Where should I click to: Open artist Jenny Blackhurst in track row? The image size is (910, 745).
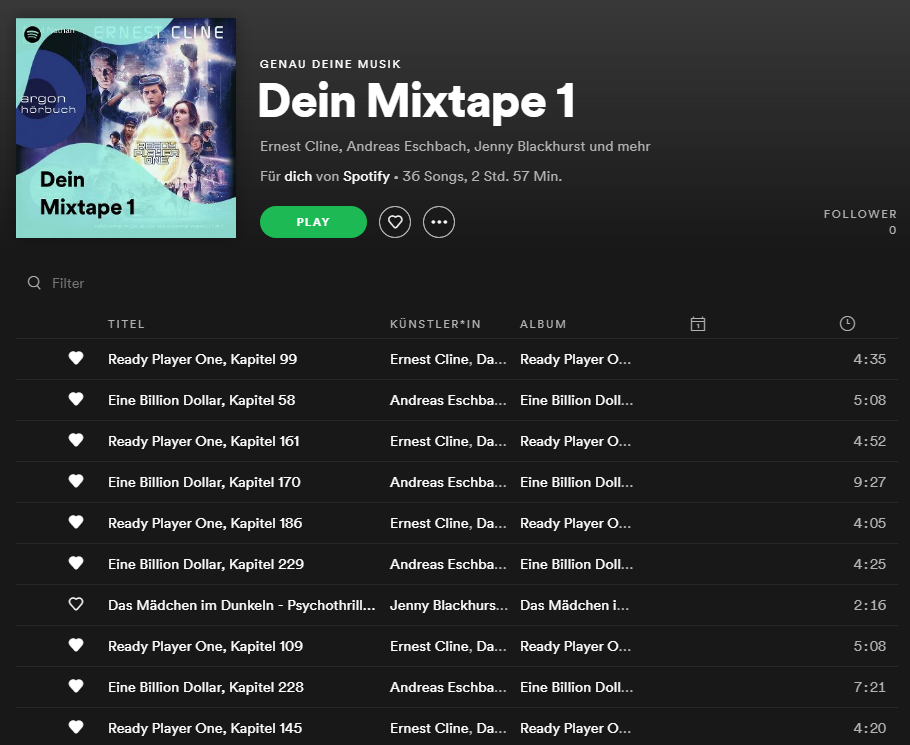(449, 605)
